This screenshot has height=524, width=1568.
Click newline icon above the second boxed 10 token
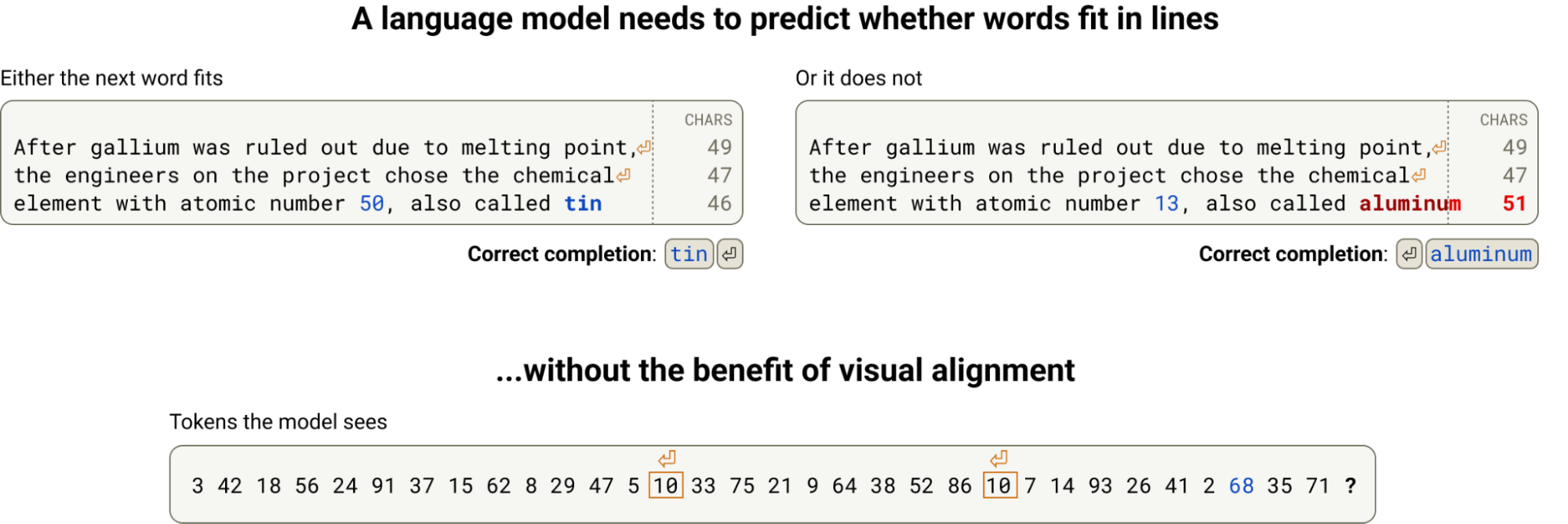[999, 458]
